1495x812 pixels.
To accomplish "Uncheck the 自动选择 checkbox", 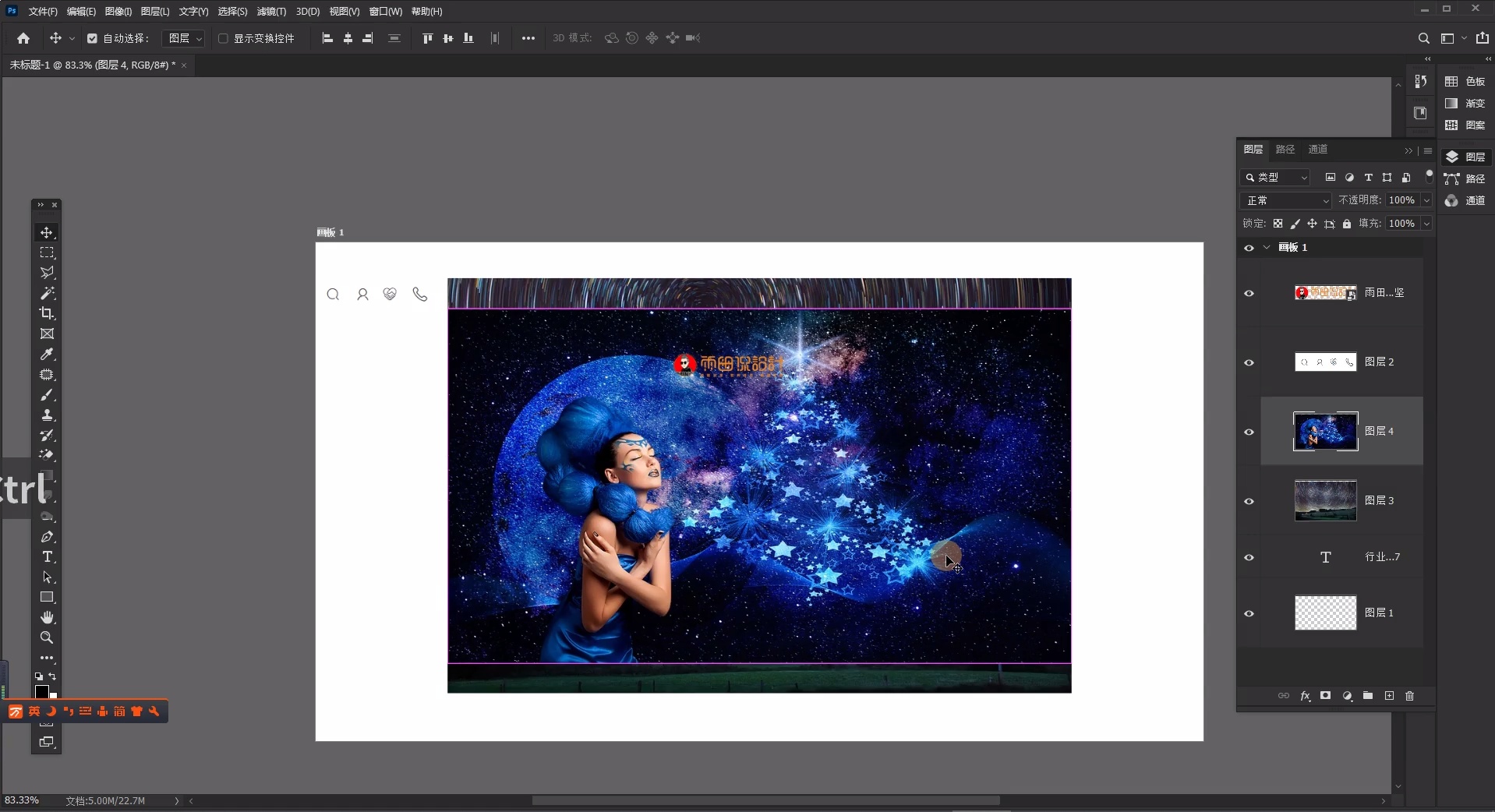I will coord(92,38).
